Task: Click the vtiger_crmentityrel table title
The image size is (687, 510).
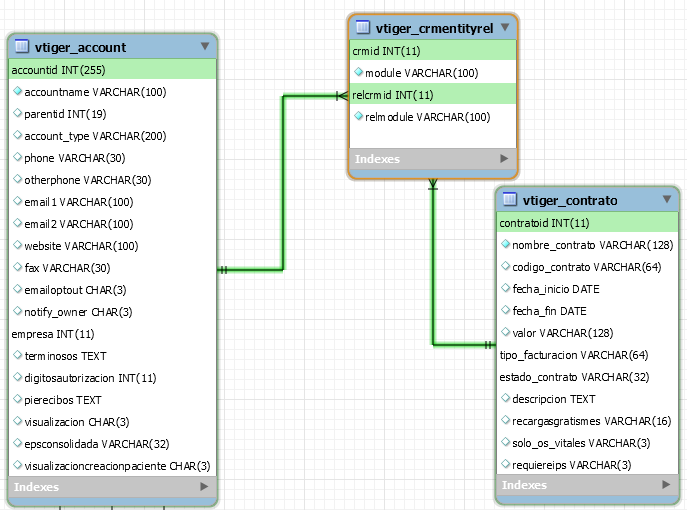Action: [435, 28]
